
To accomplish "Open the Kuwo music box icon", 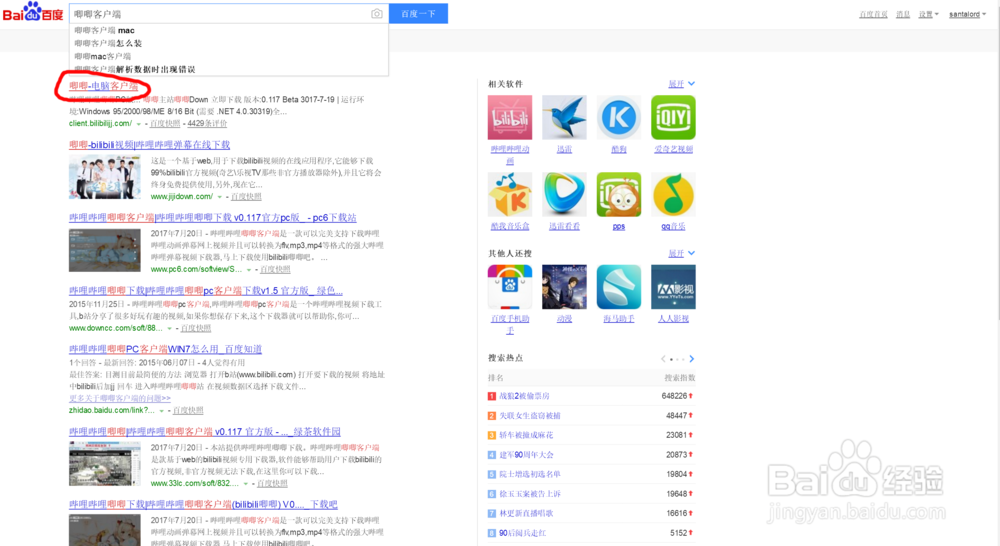I will (x=510, y=195).
